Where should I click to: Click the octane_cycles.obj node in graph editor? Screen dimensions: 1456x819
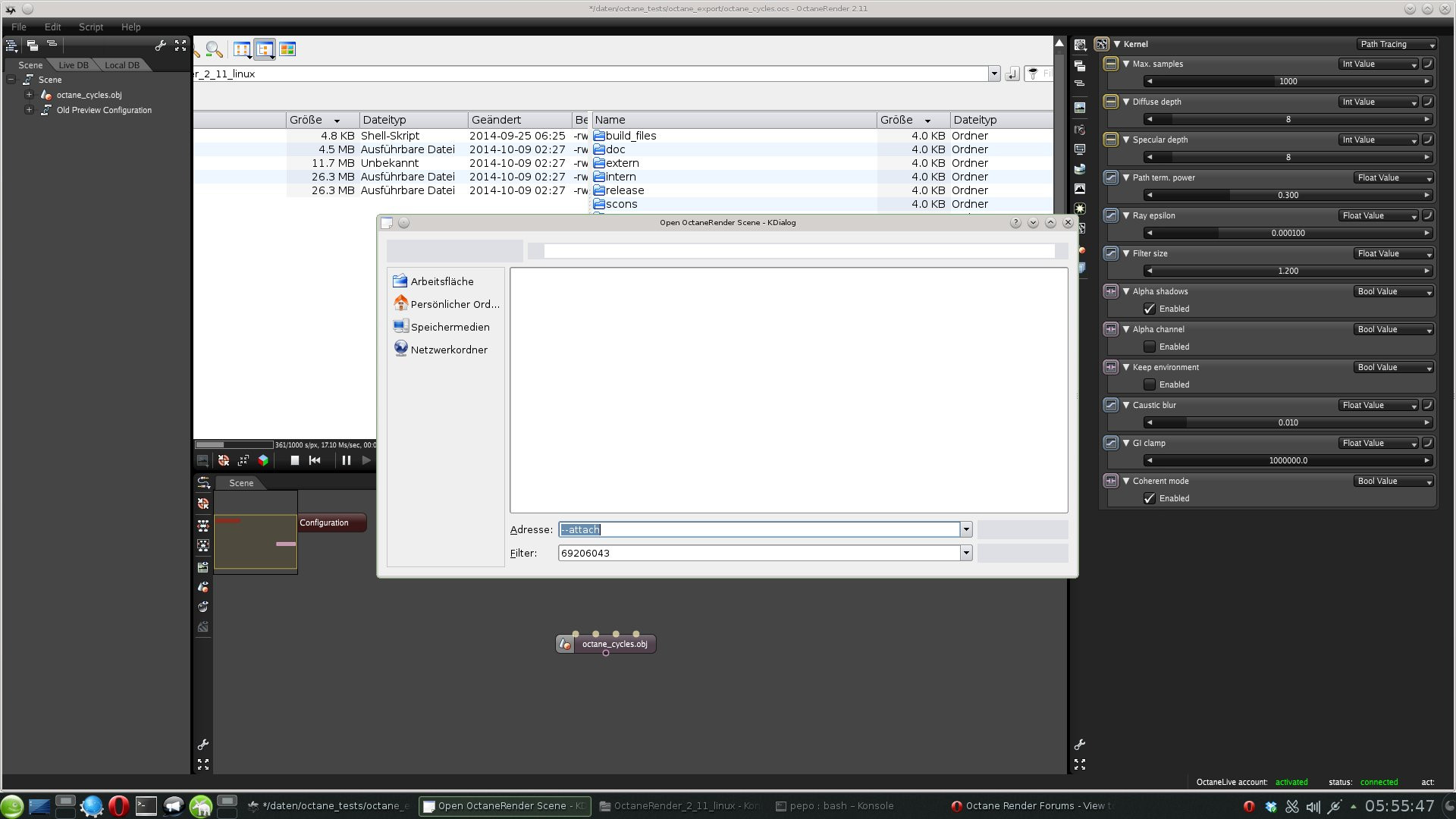coord(613,644)
